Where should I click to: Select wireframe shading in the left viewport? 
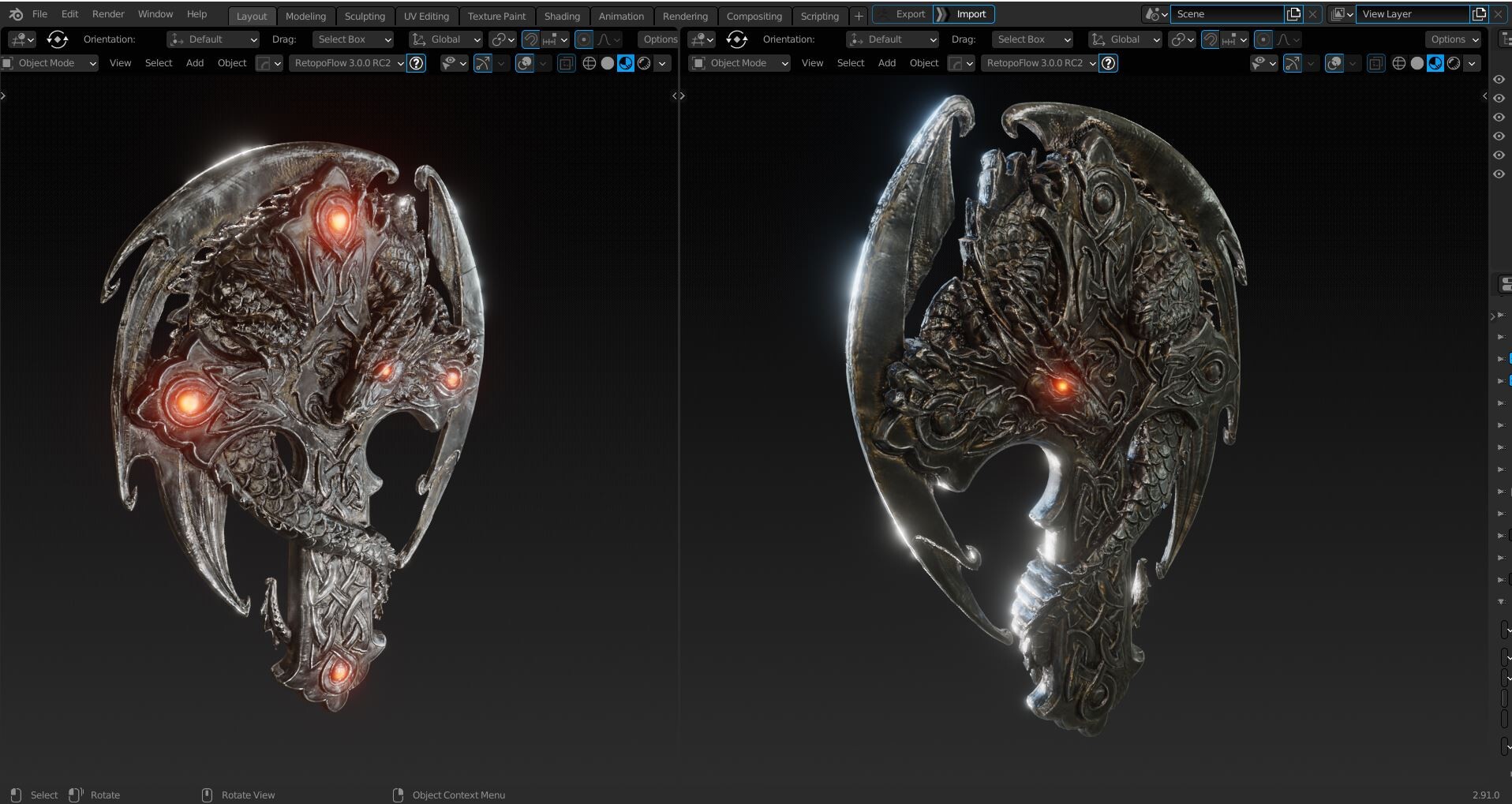(x=589, y=63)
